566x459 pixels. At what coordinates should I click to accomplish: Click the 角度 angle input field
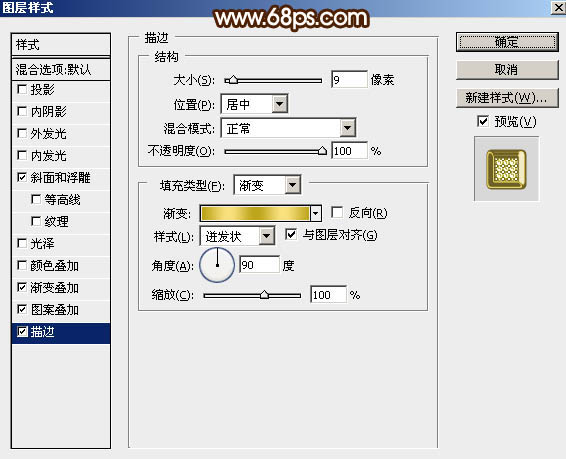[259, 265]
